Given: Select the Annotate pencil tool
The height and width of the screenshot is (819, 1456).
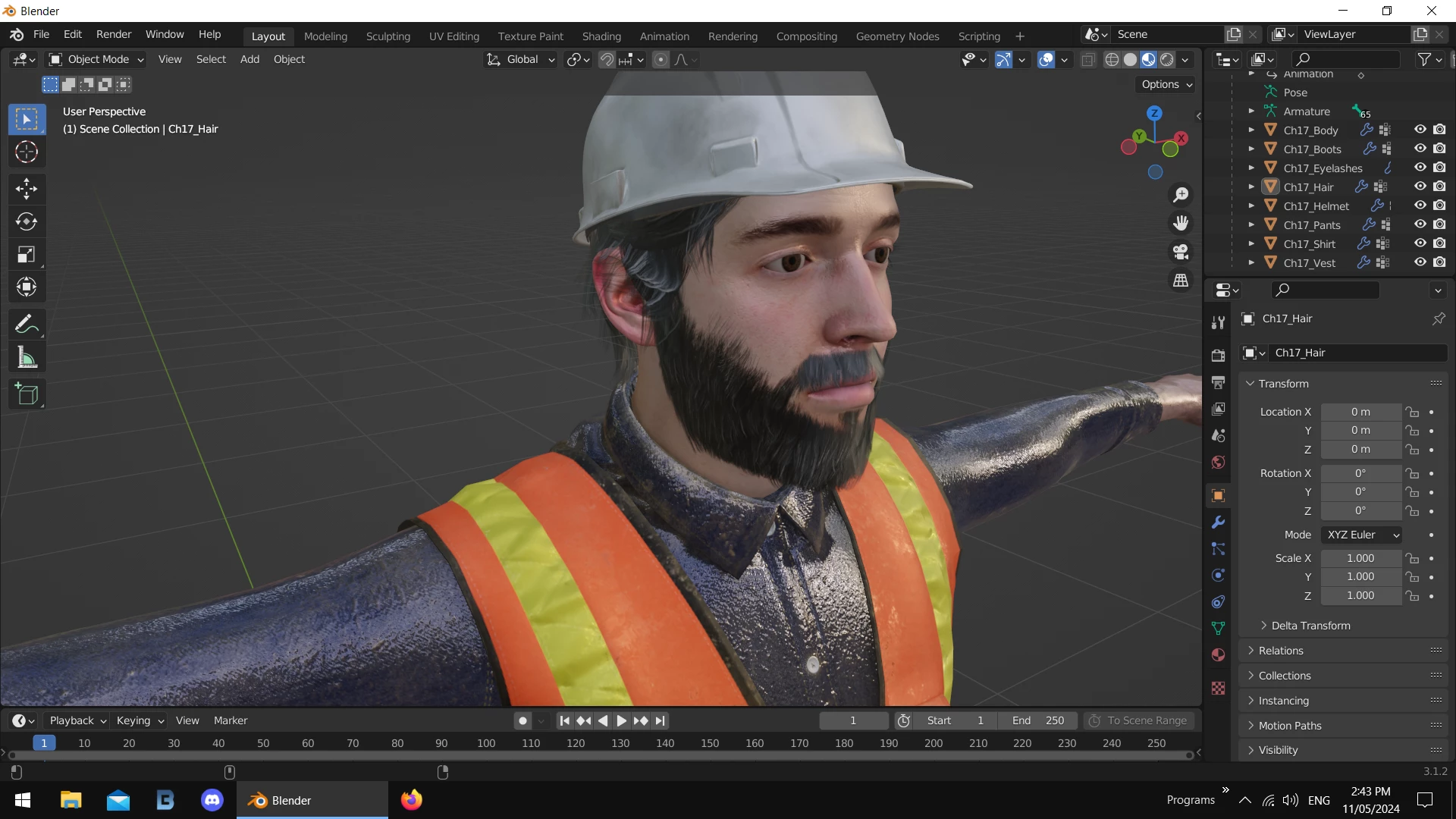Looking at the screenshot, I should tap(27, 325).
